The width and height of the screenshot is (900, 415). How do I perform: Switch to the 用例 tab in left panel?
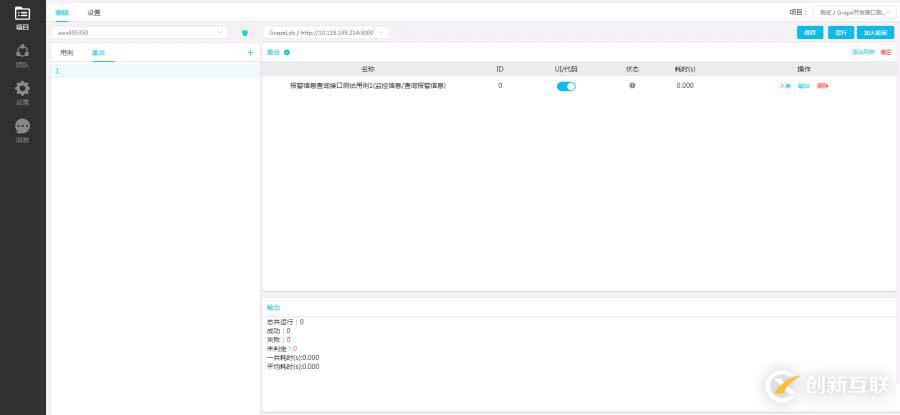67,52
